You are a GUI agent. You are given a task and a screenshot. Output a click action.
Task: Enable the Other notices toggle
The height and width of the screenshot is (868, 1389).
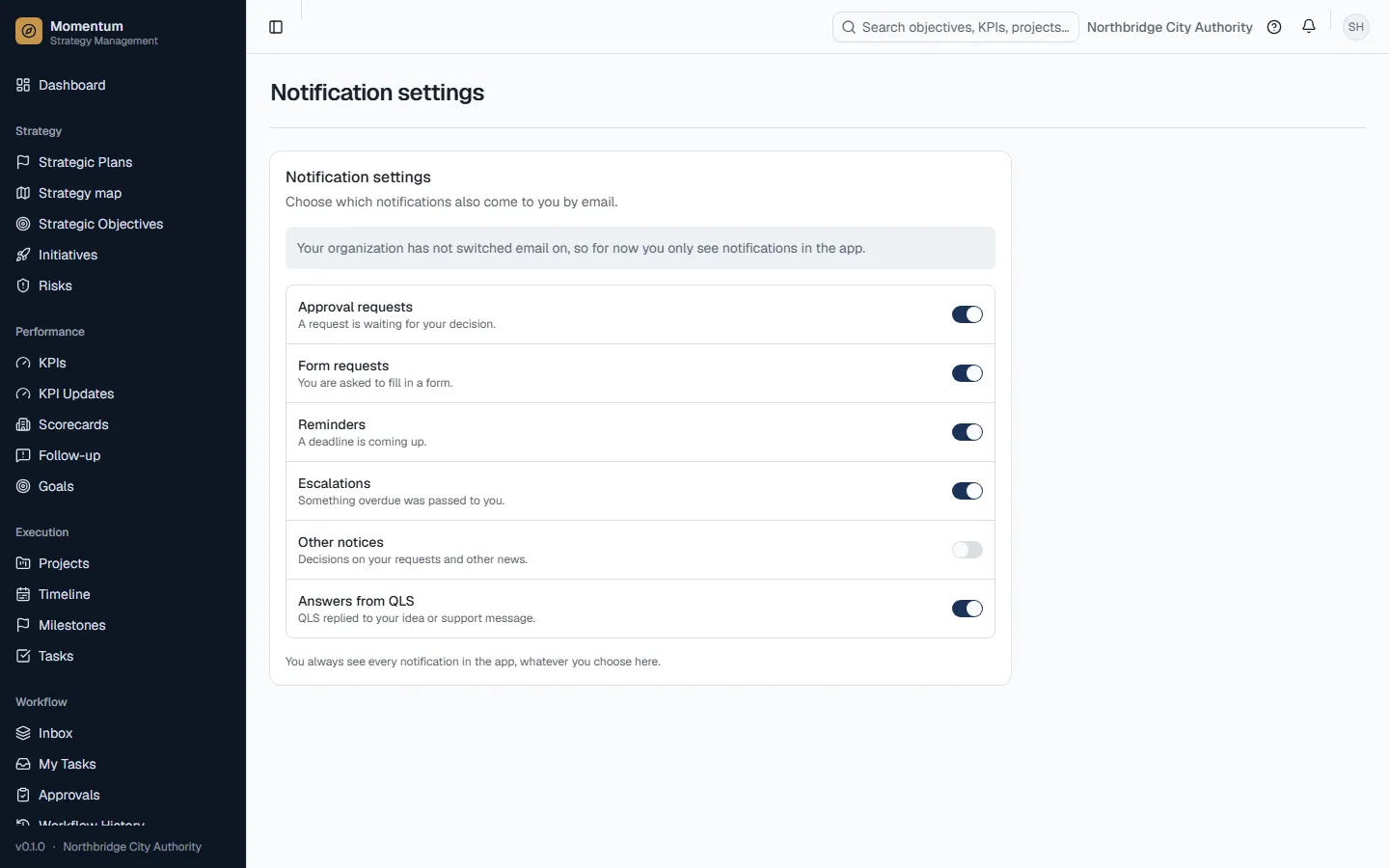(x=967, y=550)
